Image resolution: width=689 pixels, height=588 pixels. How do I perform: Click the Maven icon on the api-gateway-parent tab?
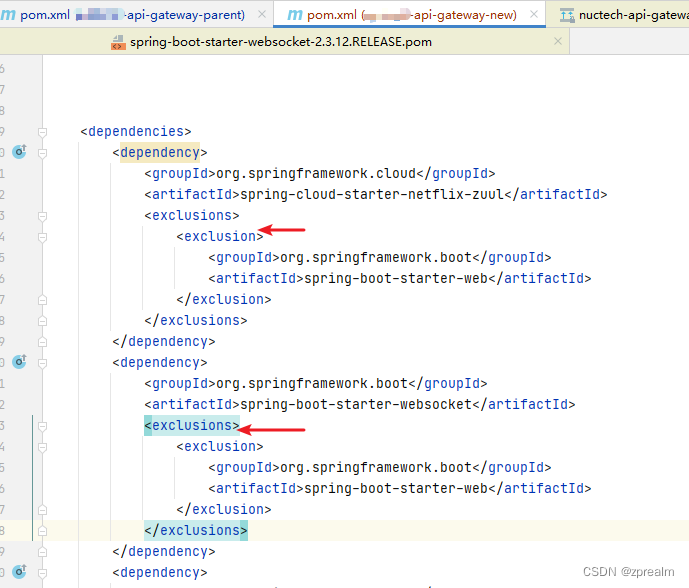coord(8,15)
